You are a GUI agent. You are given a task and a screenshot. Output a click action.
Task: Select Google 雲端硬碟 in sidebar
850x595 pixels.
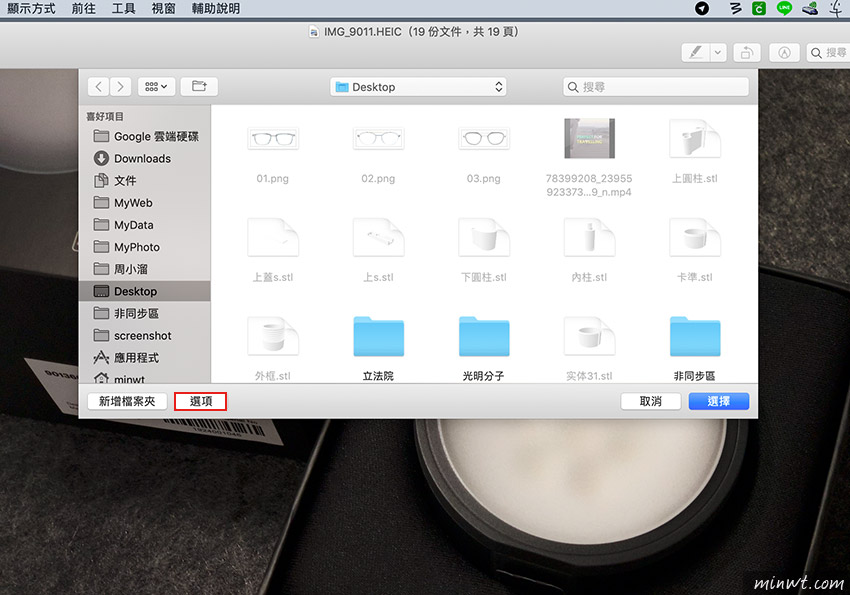coord(146,137)
